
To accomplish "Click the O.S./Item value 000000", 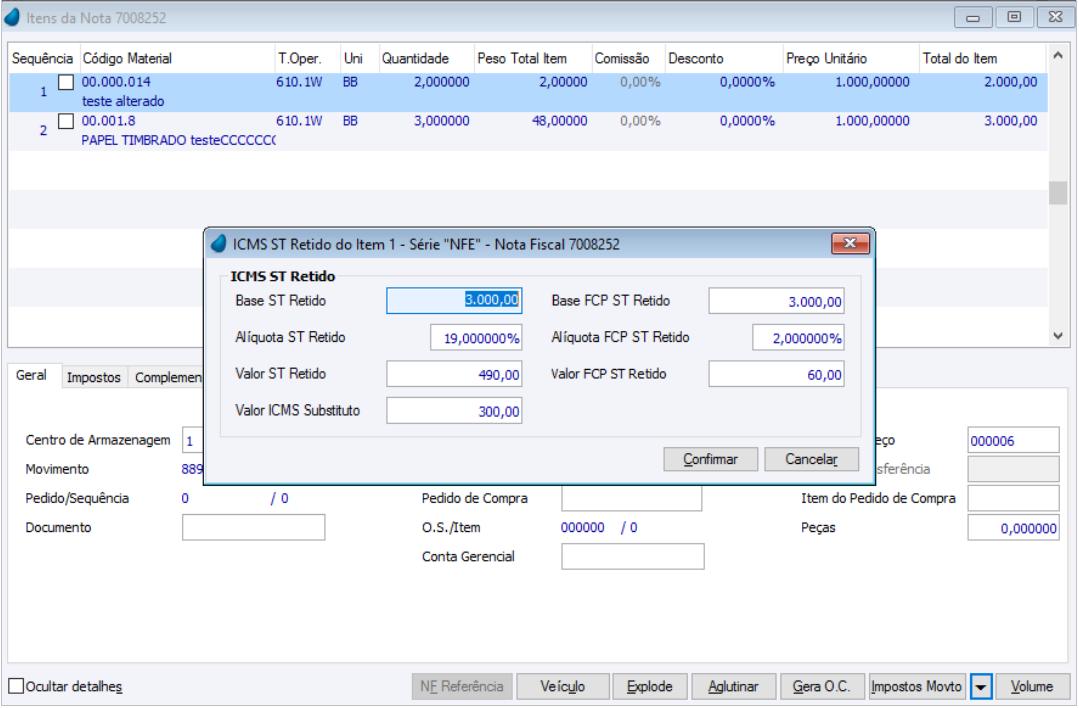I will tap(582, 528).
